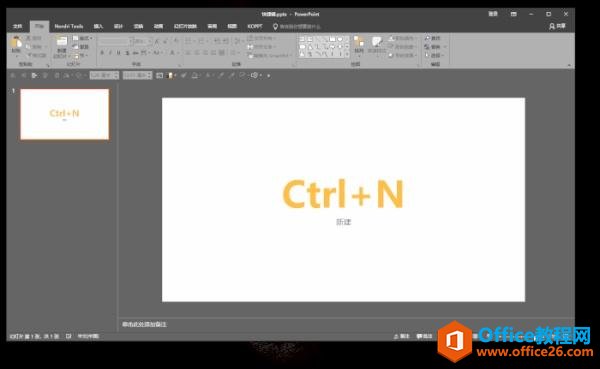600x369 pixels.
Task: Apply bold formatting with the B icon
Action: (102, 53)
